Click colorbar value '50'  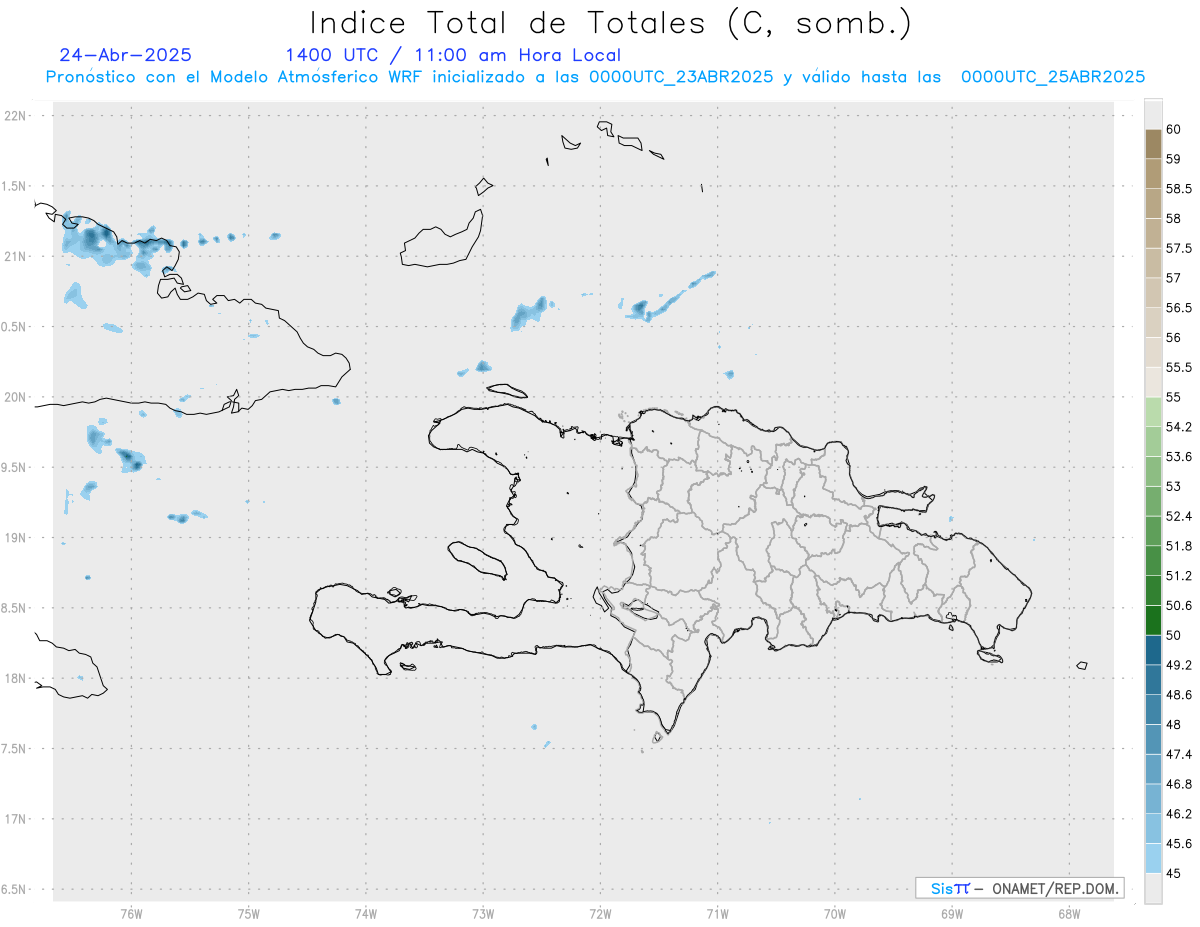[1173, 635]
